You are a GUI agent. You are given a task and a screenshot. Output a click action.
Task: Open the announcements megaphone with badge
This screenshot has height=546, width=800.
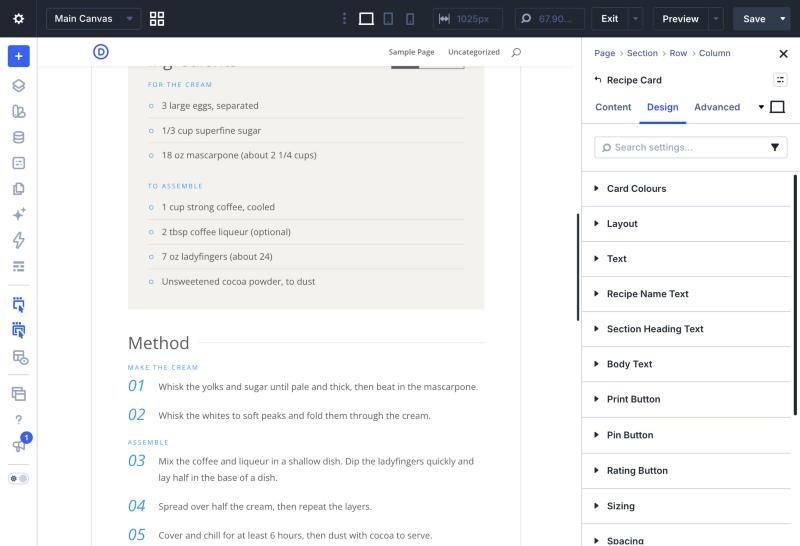20,443
